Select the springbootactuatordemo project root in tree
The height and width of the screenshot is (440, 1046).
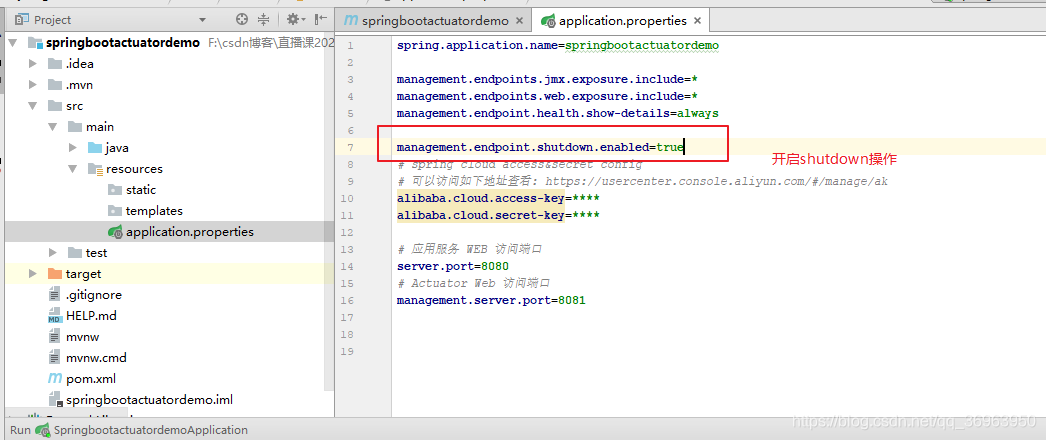coord(123,43)
